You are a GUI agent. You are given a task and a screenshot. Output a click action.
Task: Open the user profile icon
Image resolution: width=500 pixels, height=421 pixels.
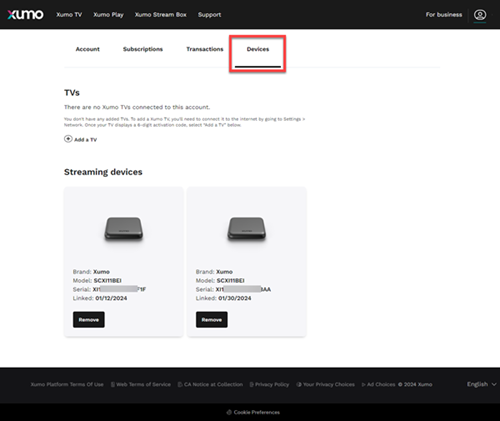(480, 15)
